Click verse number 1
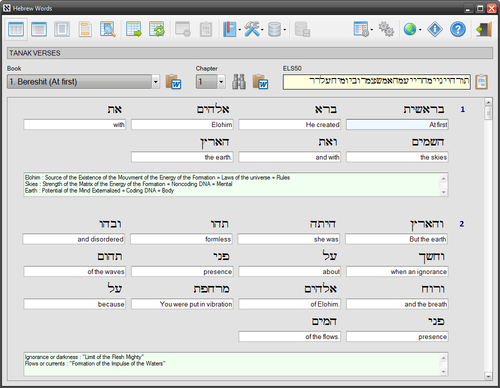This screenshot has height=388, width=500. click(462, 109)
